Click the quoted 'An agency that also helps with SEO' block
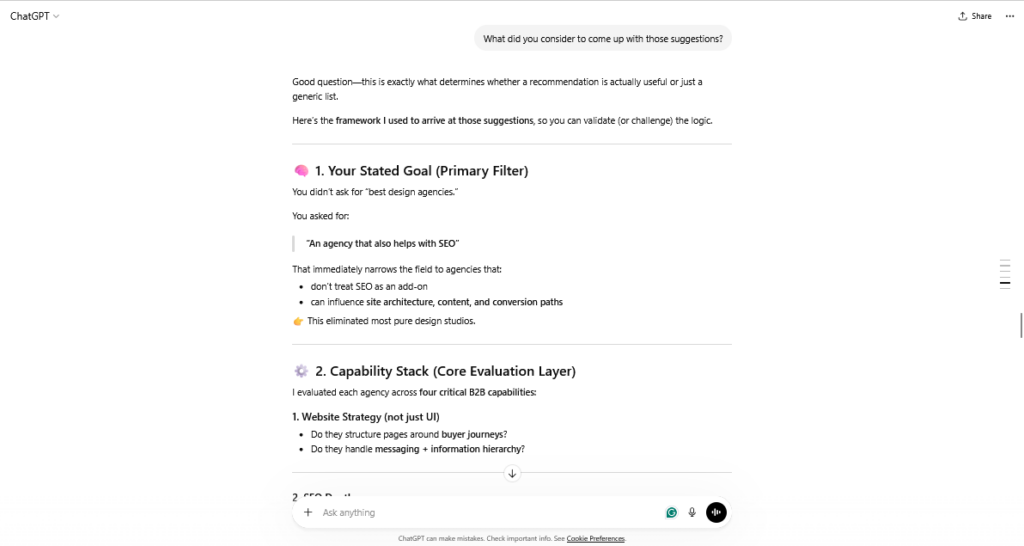 pos(383,243)
